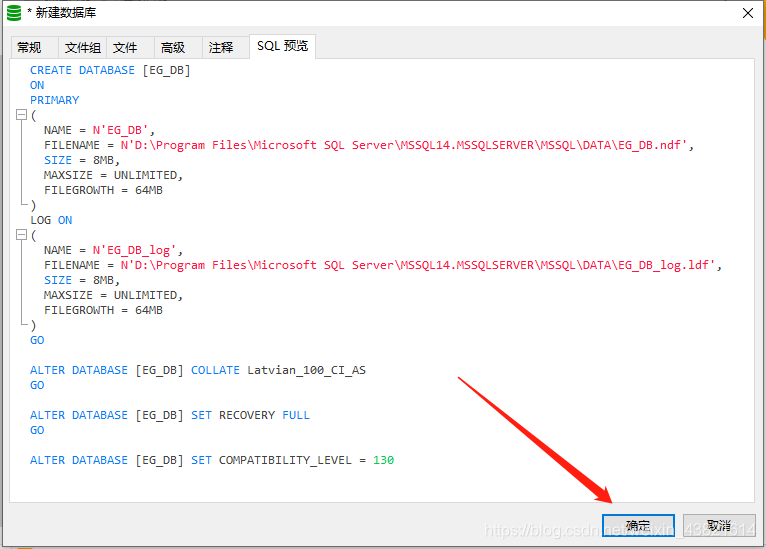Confirm with the 确定 button
The height and width of the screenshot is (549, 766).
coord(638,526)
